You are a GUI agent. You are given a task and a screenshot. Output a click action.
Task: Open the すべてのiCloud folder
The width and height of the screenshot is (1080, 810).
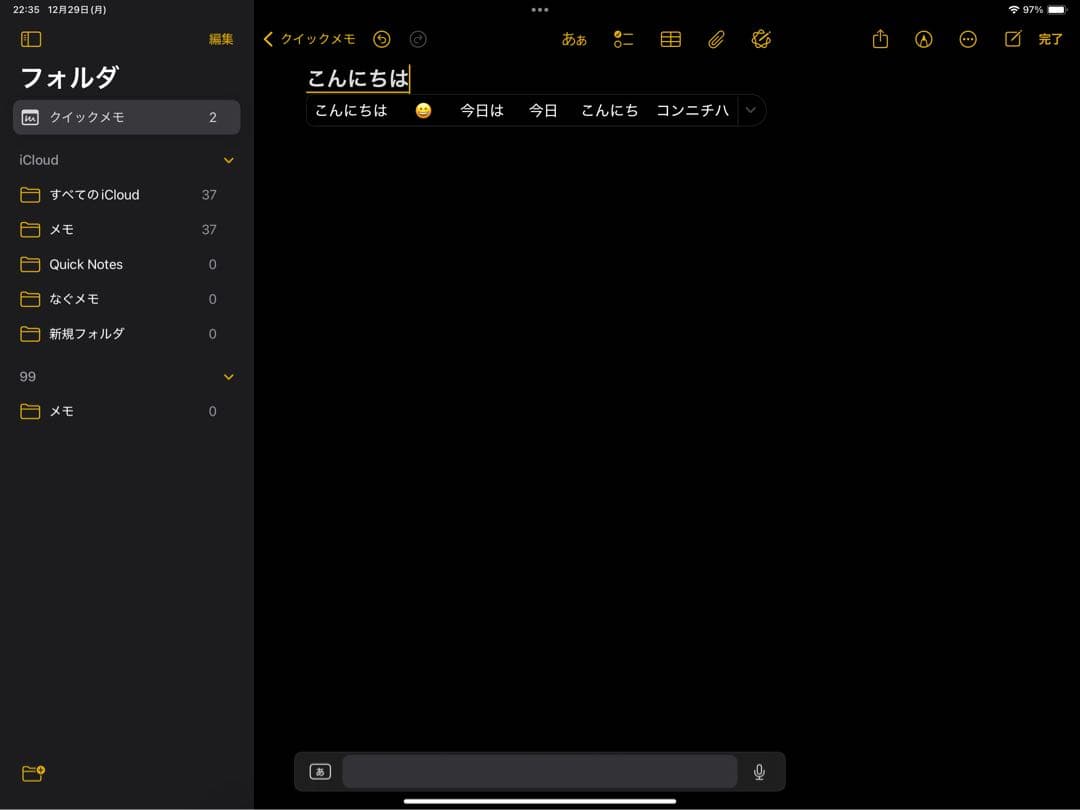click(95, 195)
